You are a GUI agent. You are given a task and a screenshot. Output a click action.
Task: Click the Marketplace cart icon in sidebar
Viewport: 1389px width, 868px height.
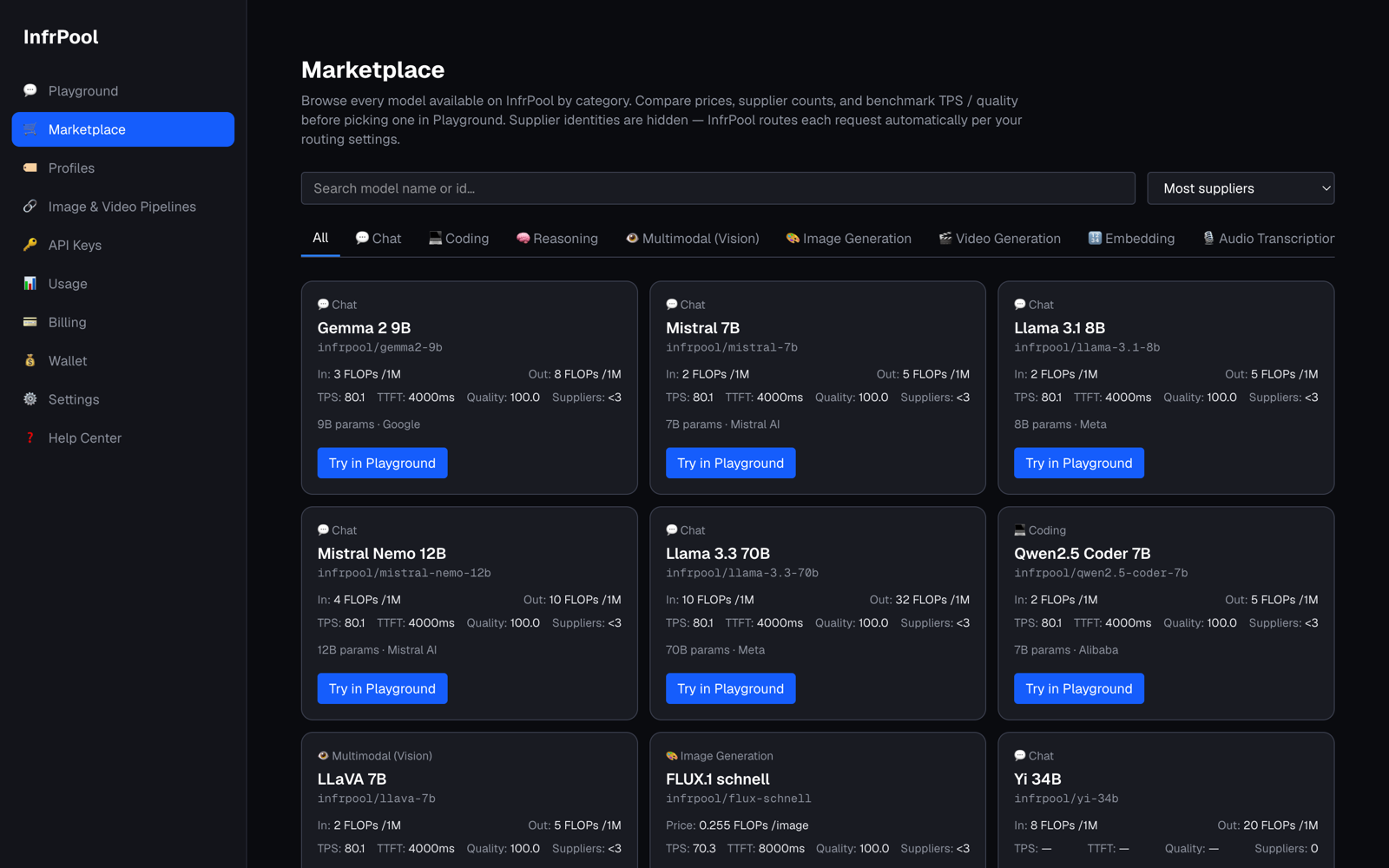30,129
